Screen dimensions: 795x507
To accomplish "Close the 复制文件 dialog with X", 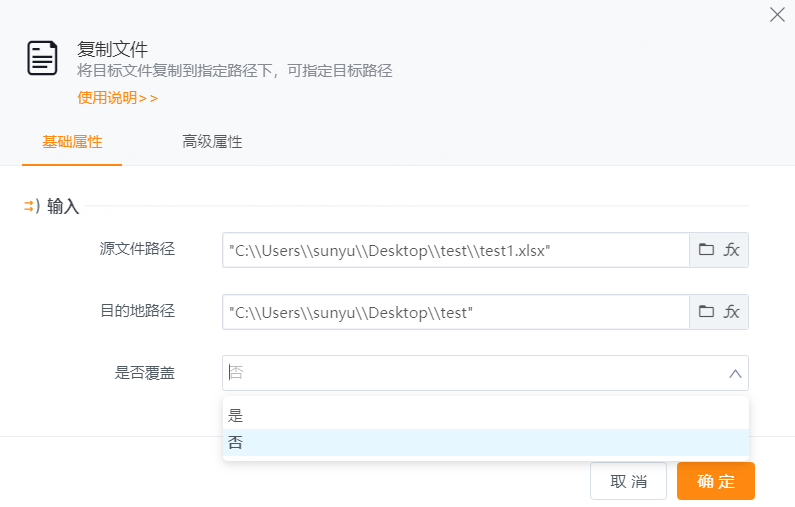I will click(x=776, y=14).
